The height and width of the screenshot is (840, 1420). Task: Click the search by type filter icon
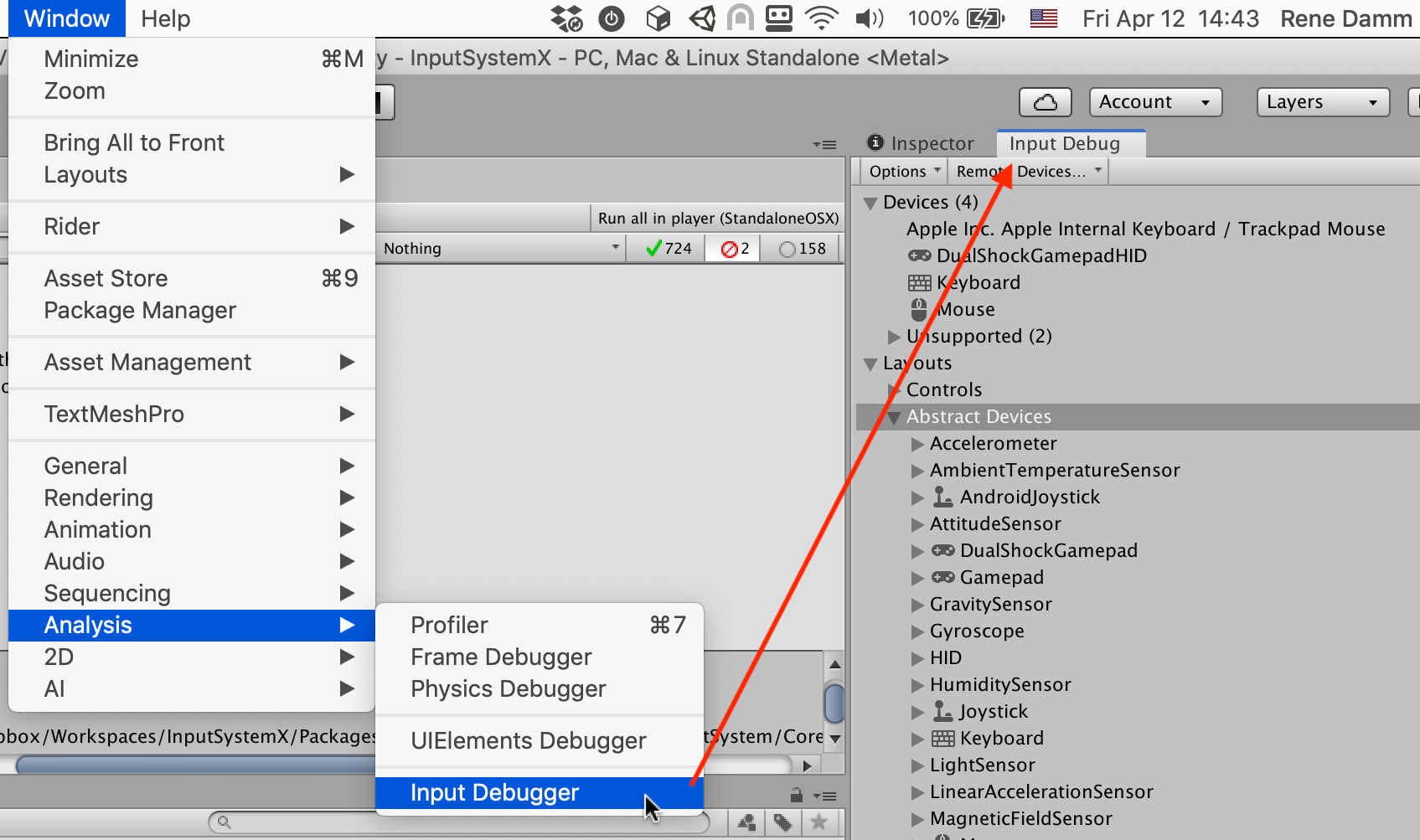(746, 822)
